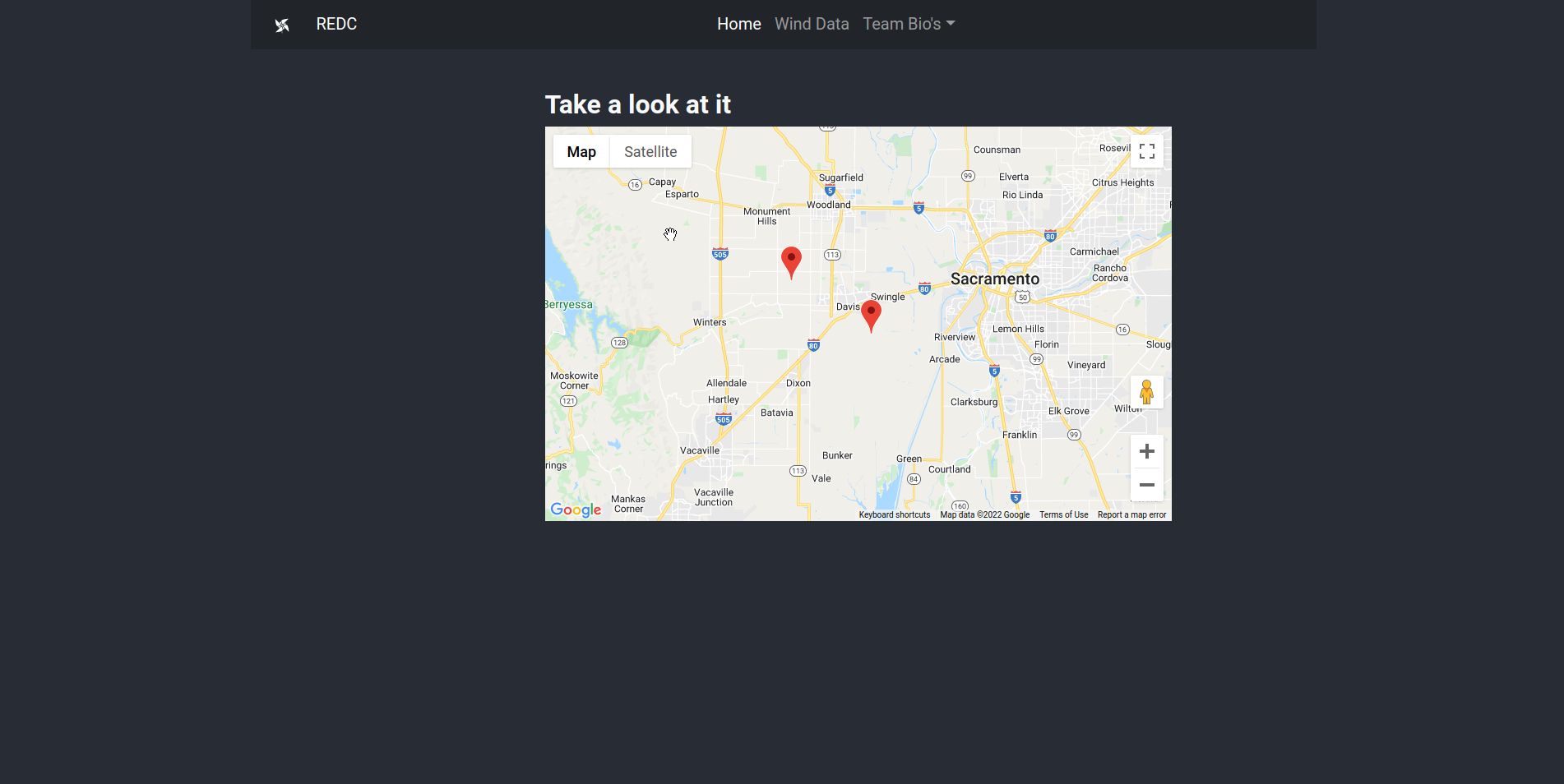The image size is (1564, 784).
Task: Expand the Team Bio's dropdown
Action: pyautogui.click(x=909, y=24)
